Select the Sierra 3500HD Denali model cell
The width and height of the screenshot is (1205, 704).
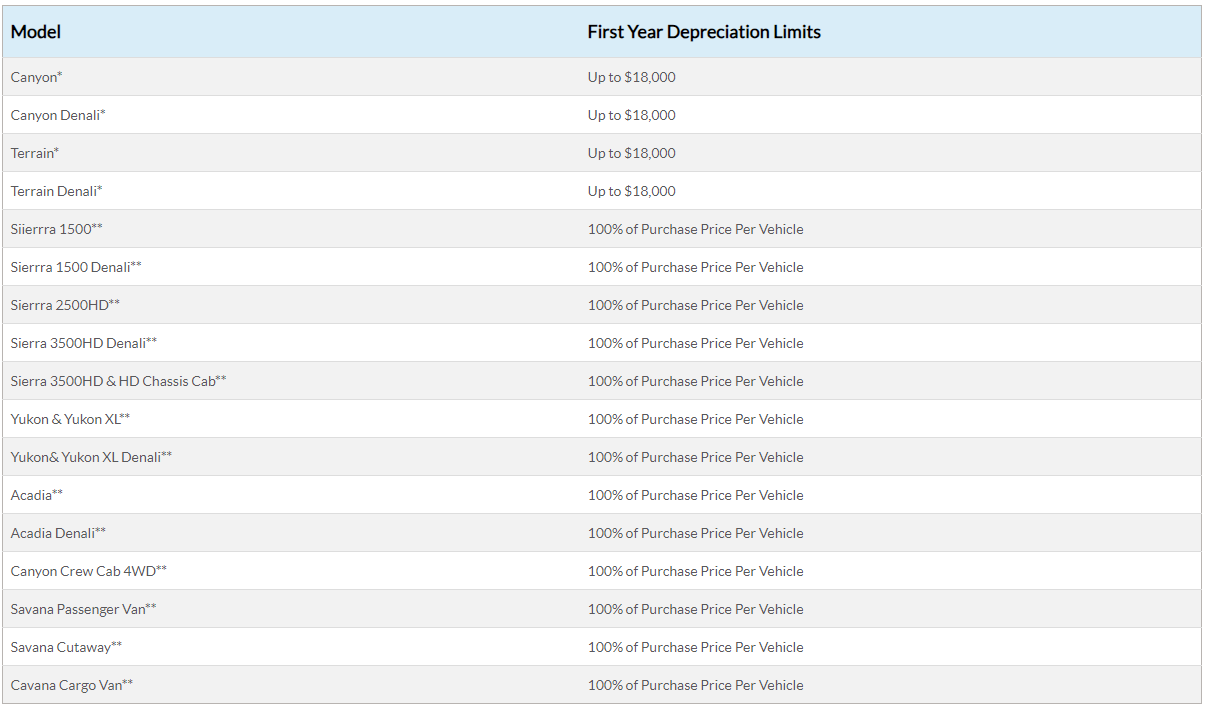[84, 343]
